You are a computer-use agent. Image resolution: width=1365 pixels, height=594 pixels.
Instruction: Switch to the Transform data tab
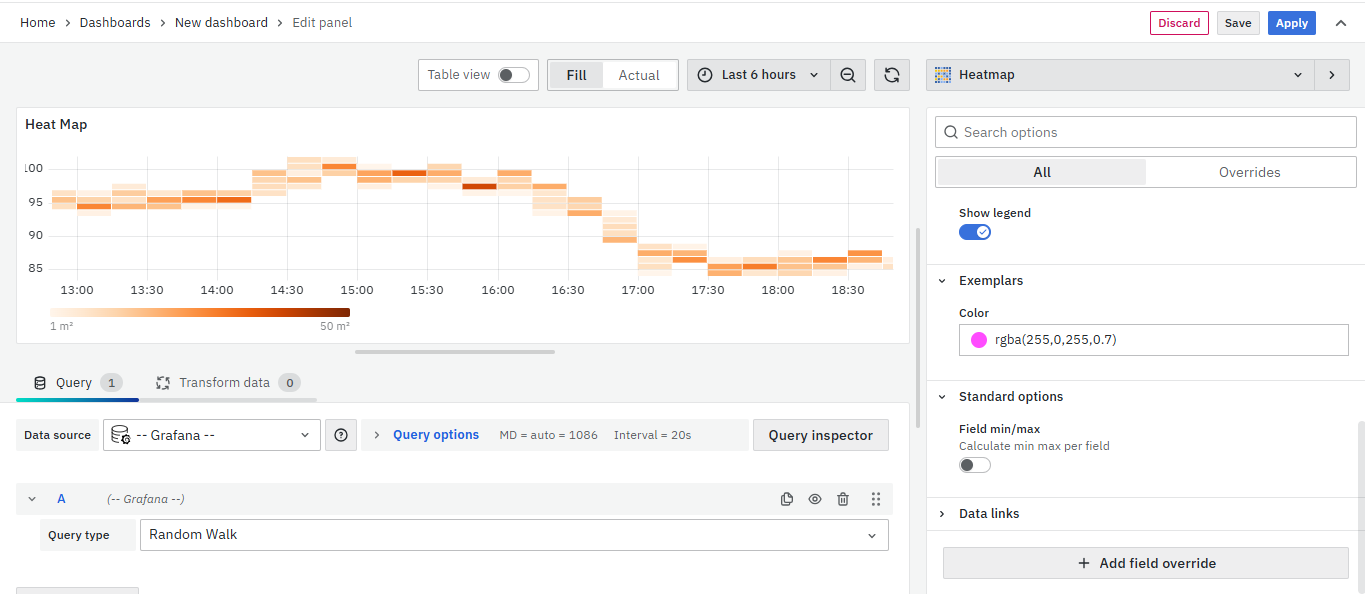click(226, 383)
